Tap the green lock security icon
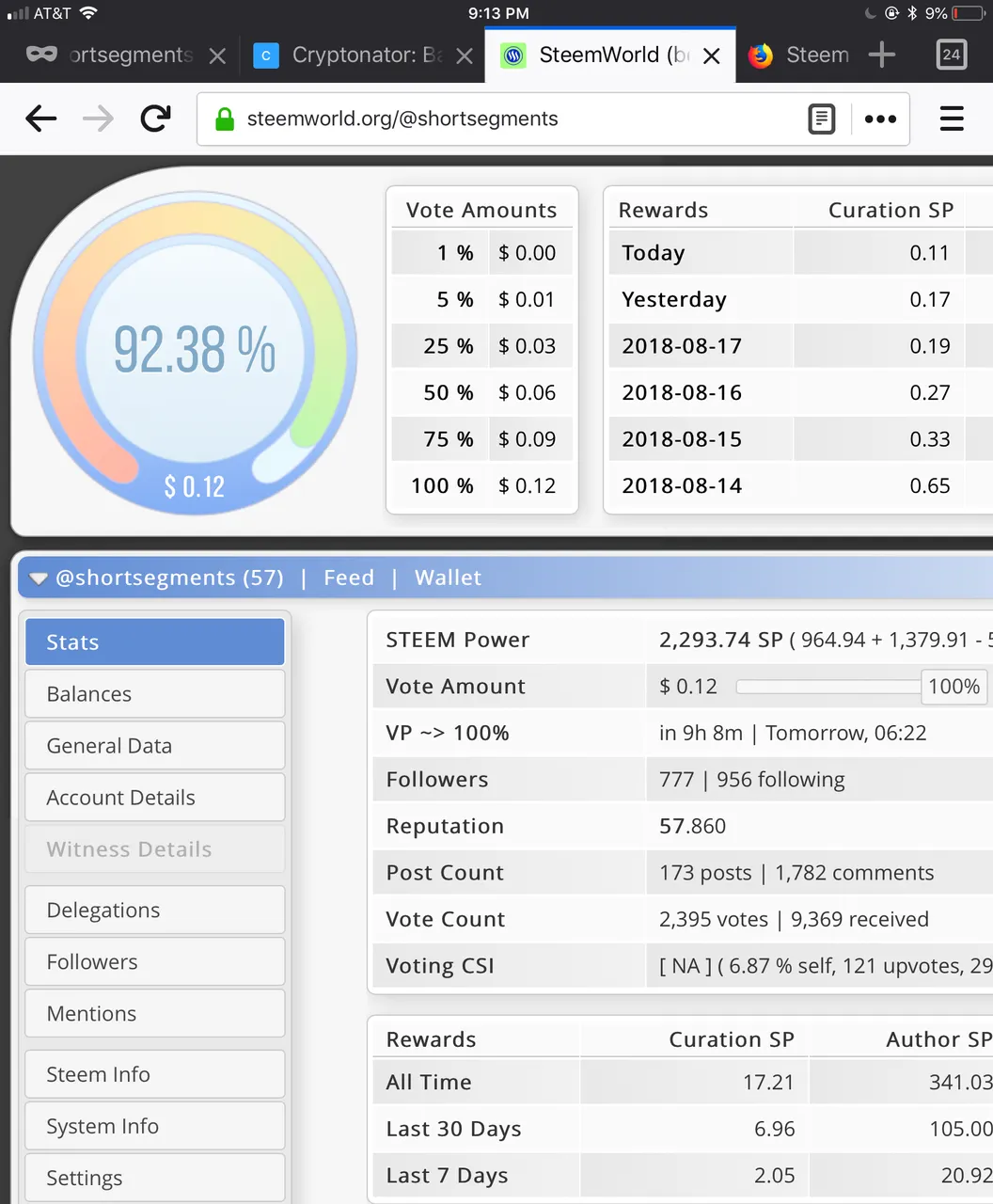 click(x=224, y=119)
